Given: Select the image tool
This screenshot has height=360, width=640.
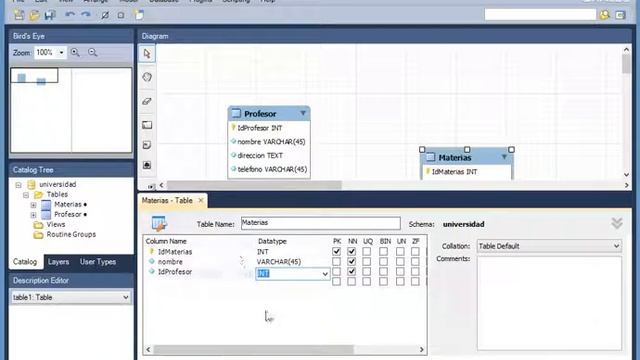Looking at the screenshot, I should 147,165.
